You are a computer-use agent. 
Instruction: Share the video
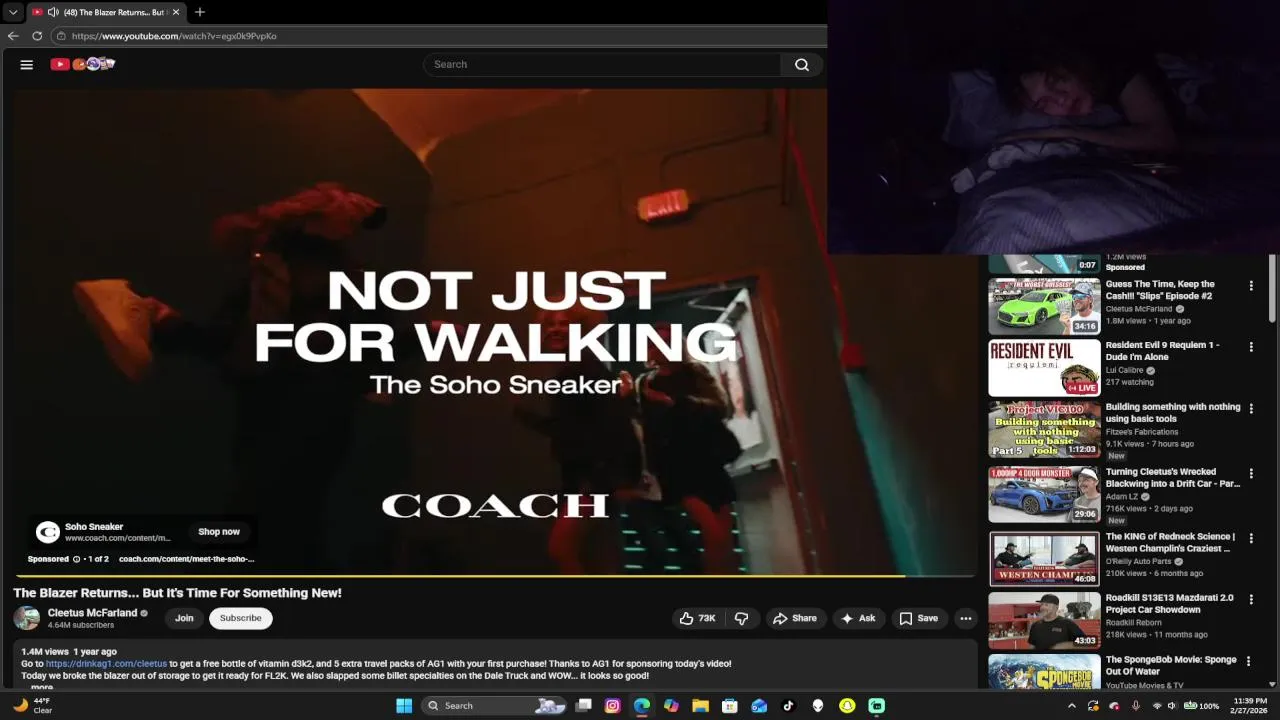coord(795,618)
